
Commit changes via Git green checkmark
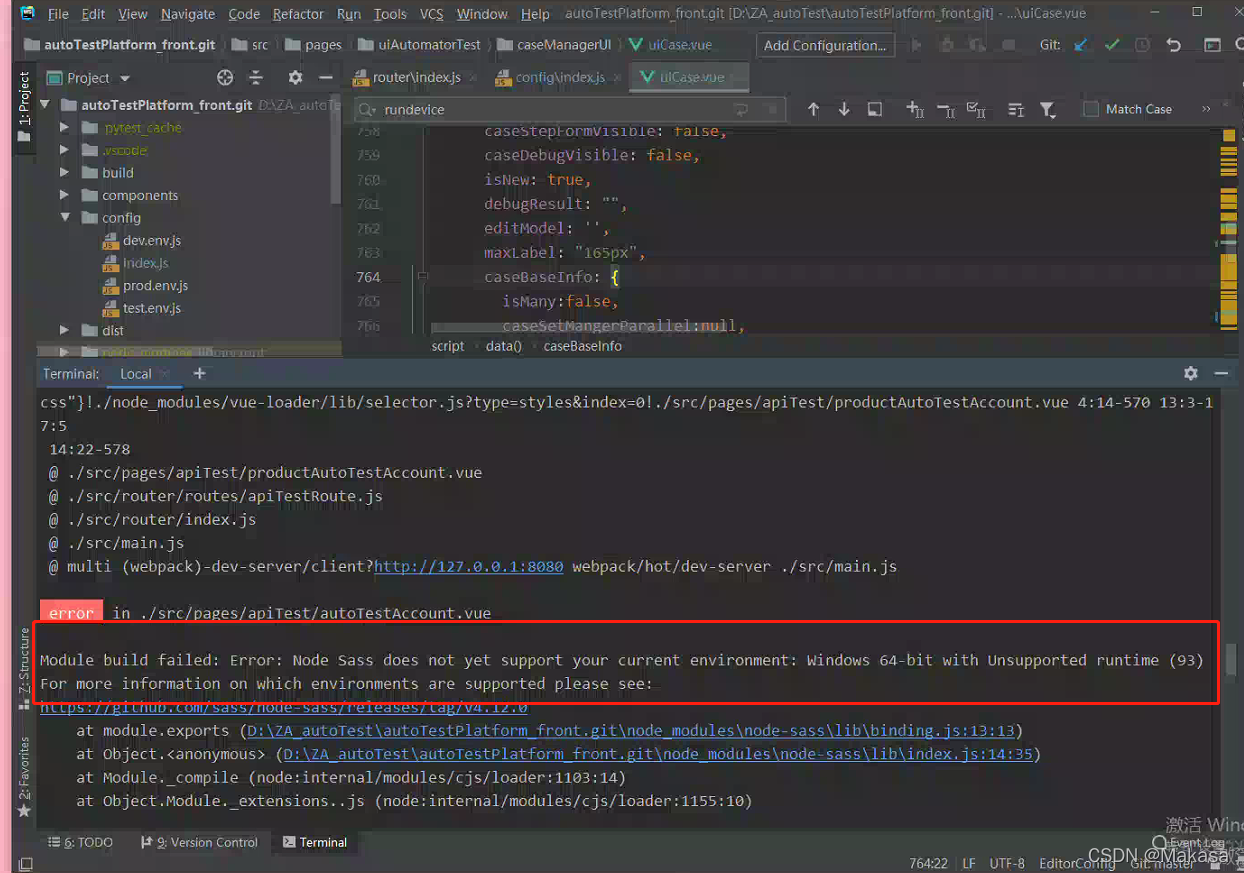tap(1112, 45)
